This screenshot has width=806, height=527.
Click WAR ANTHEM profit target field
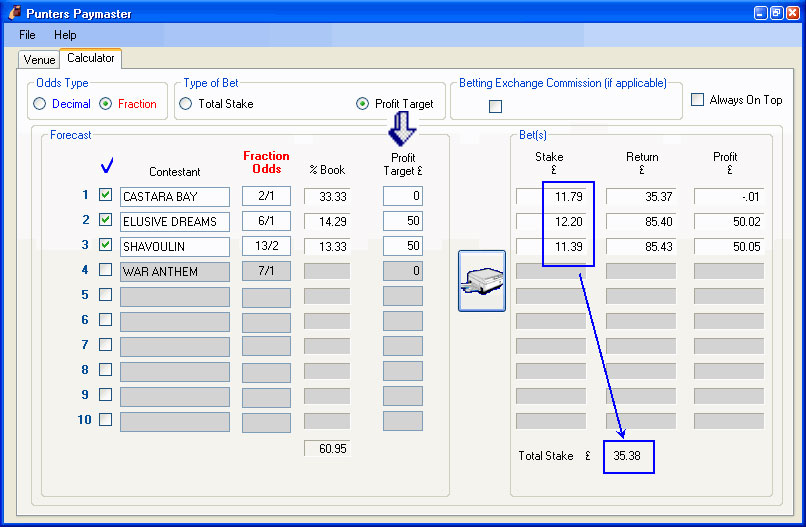click(x=403, y=271)
